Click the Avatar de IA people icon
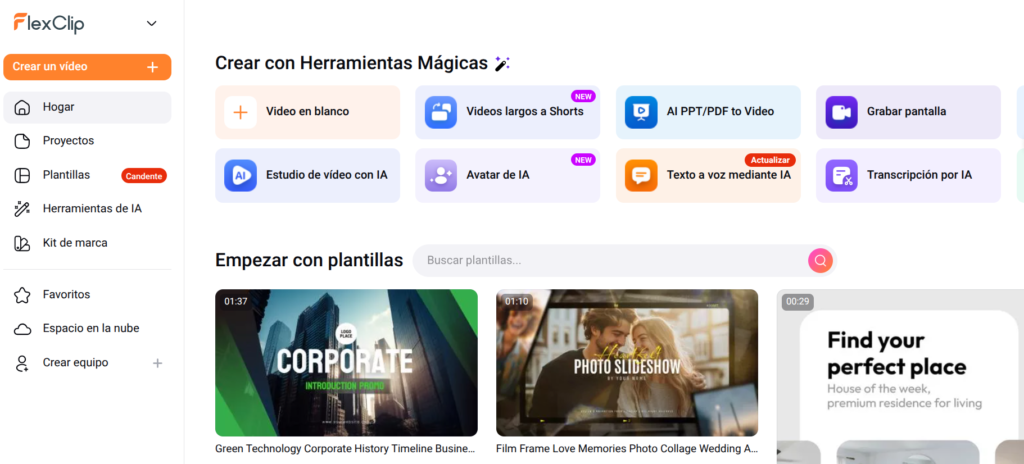1024x464 pixels. [441, 176]
